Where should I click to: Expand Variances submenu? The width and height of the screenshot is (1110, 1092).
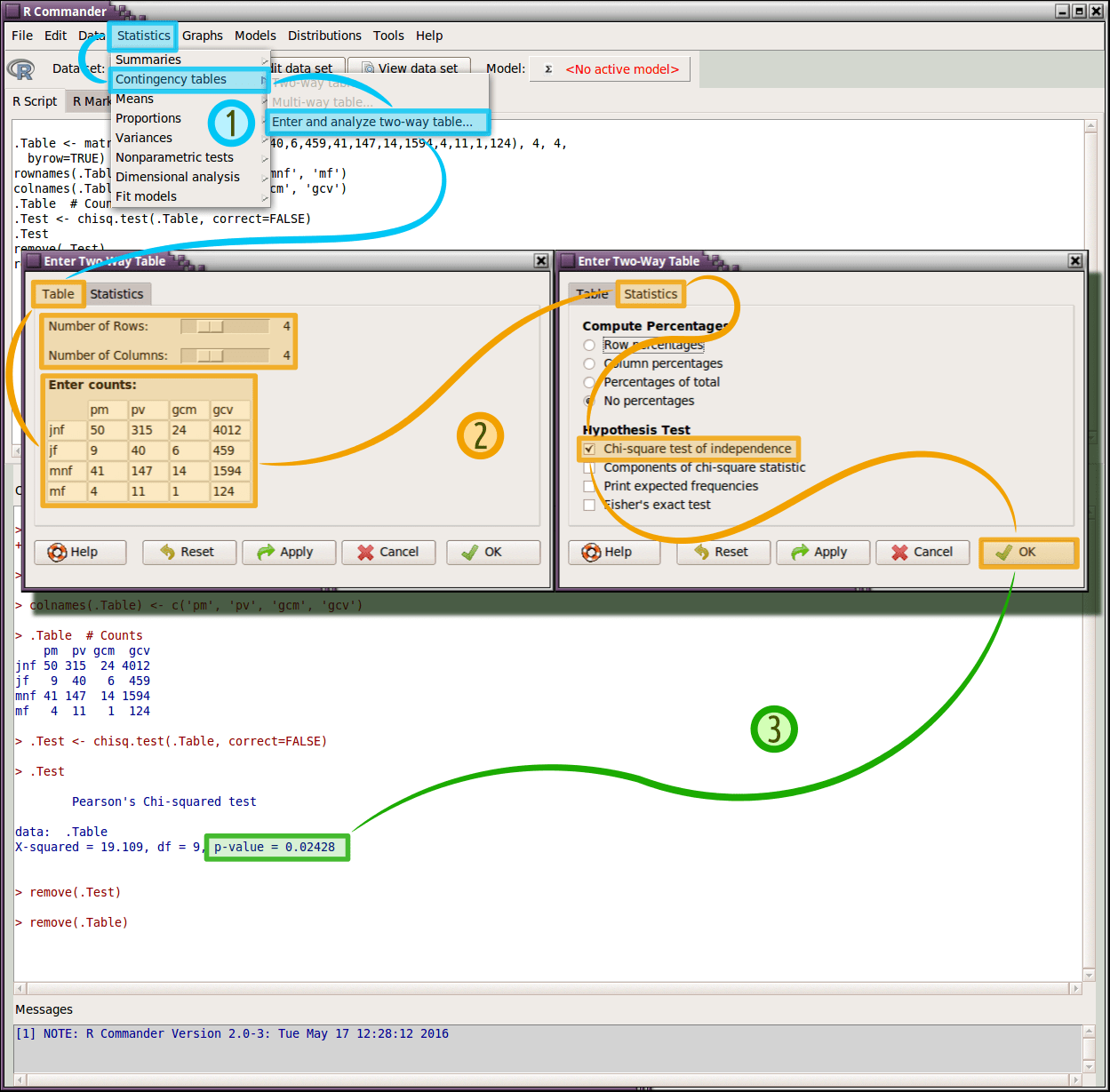pos(190,138)
